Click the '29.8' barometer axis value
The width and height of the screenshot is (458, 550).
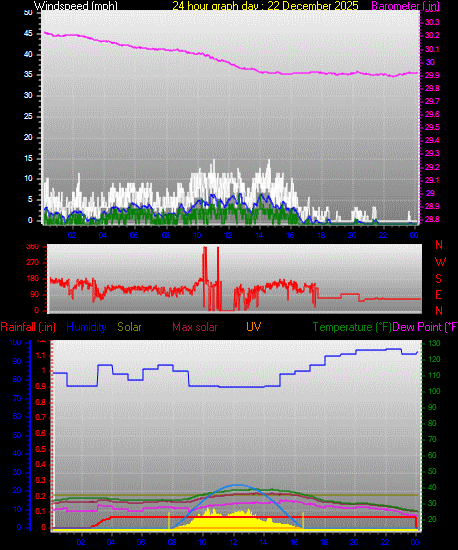(432, 88)
